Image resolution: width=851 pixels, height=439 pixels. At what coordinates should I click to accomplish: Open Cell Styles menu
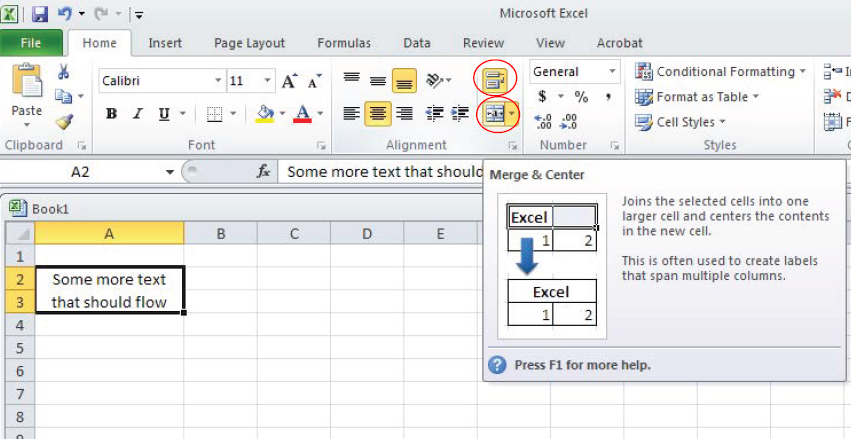(x=680, y=122)
